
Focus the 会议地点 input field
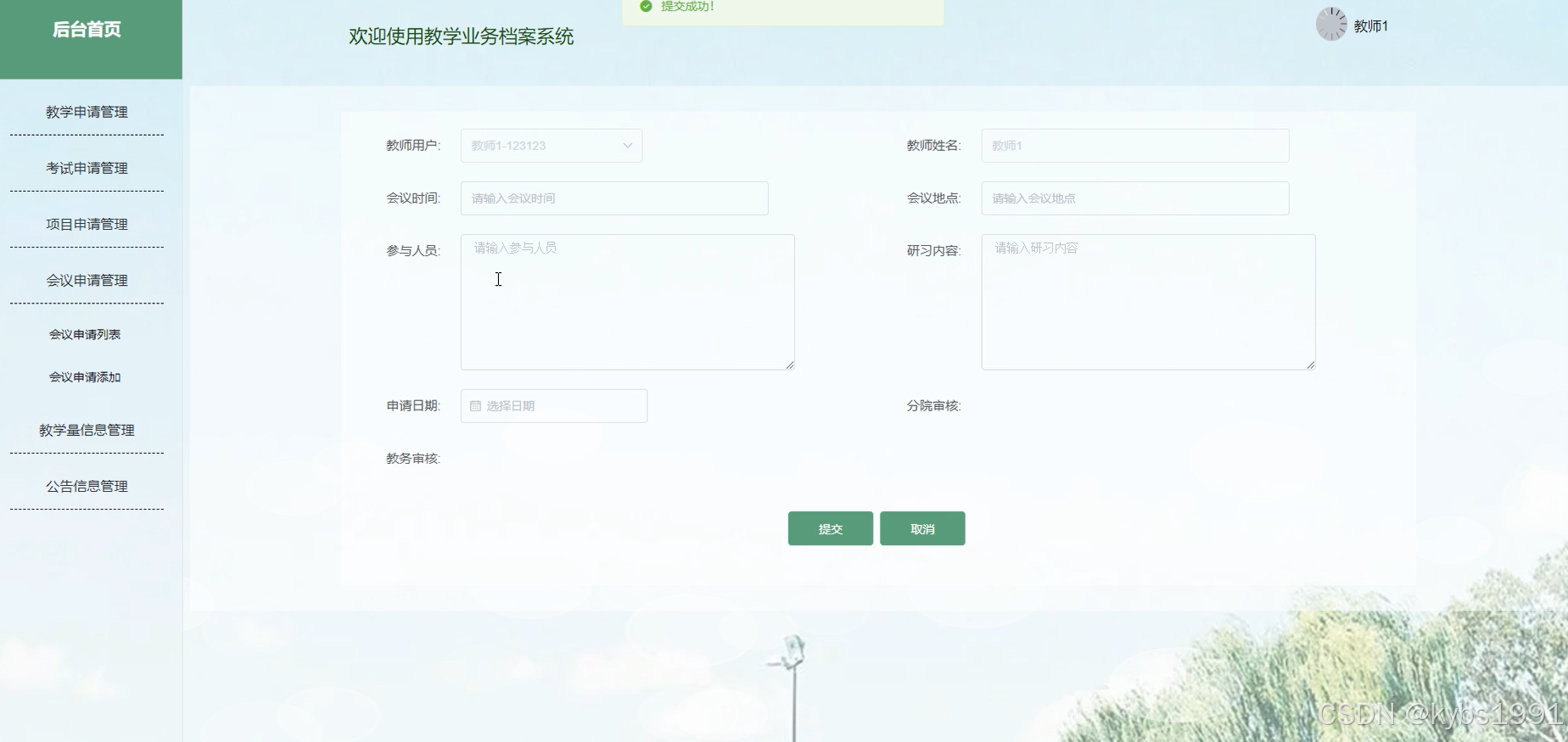1135,198
